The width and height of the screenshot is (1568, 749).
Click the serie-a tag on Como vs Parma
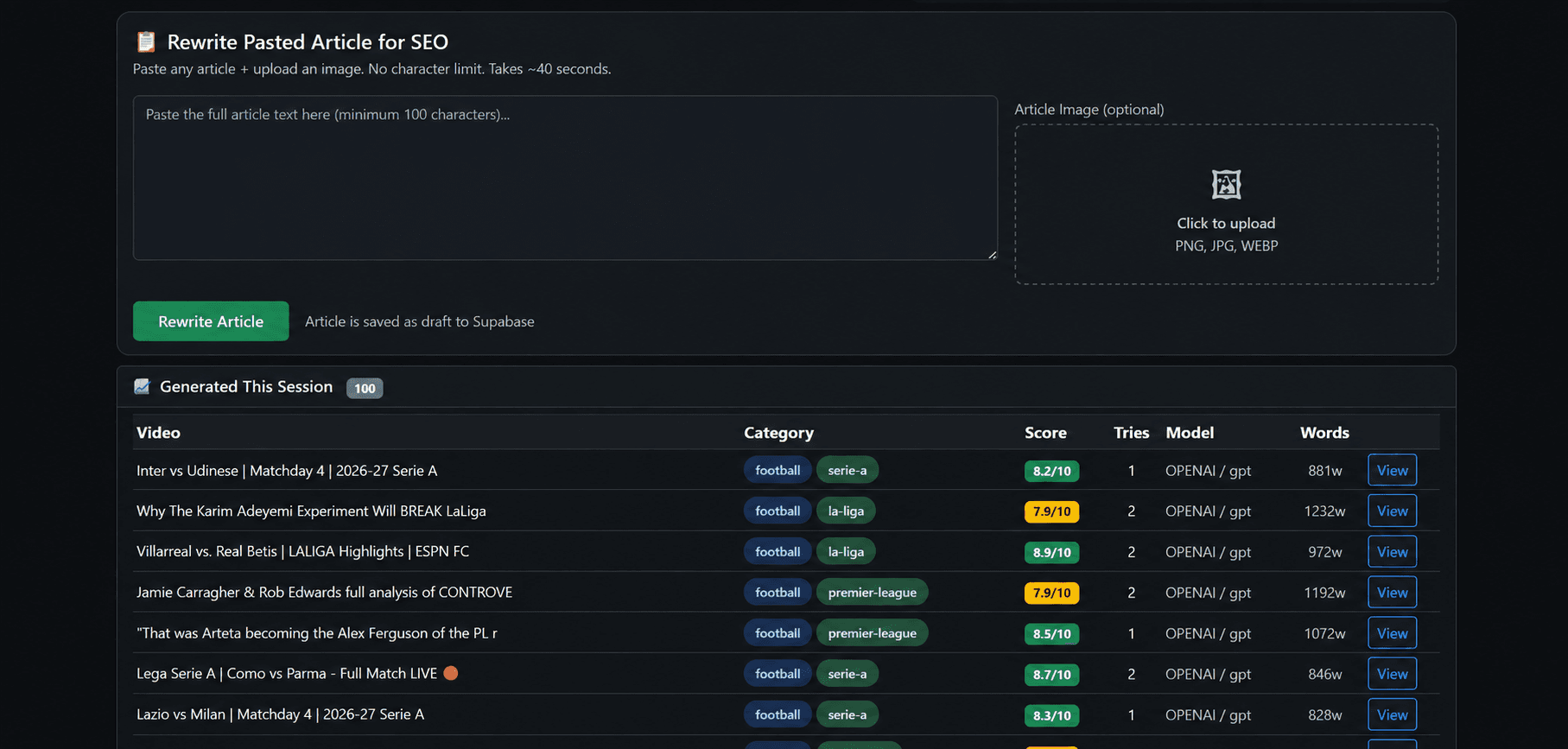[x=847, y=674]
